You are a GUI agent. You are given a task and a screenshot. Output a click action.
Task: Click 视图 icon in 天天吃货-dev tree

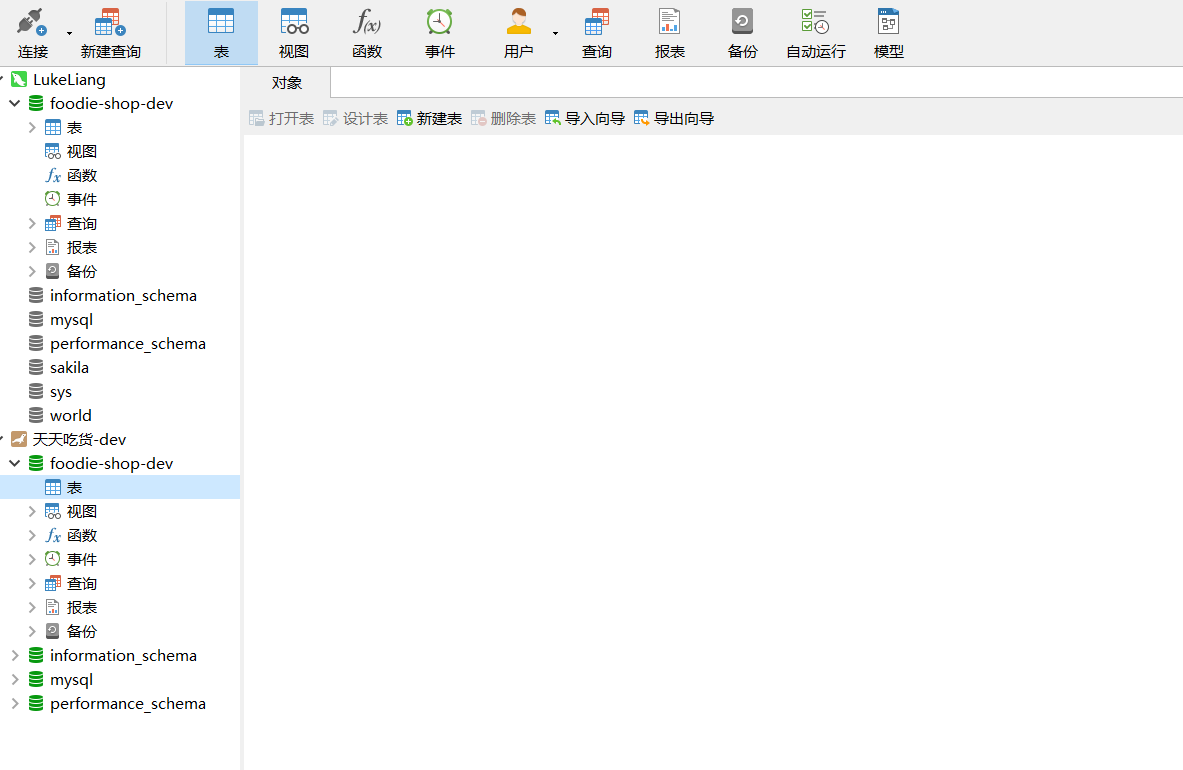tap(53, 511)
